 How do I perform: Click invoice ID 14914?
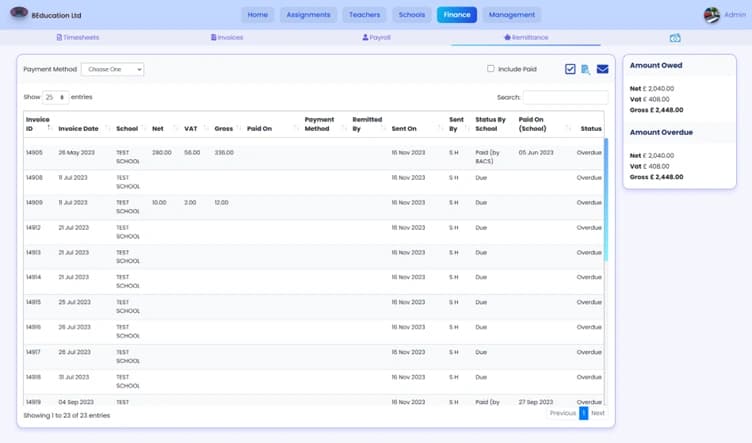pos(34,277)
